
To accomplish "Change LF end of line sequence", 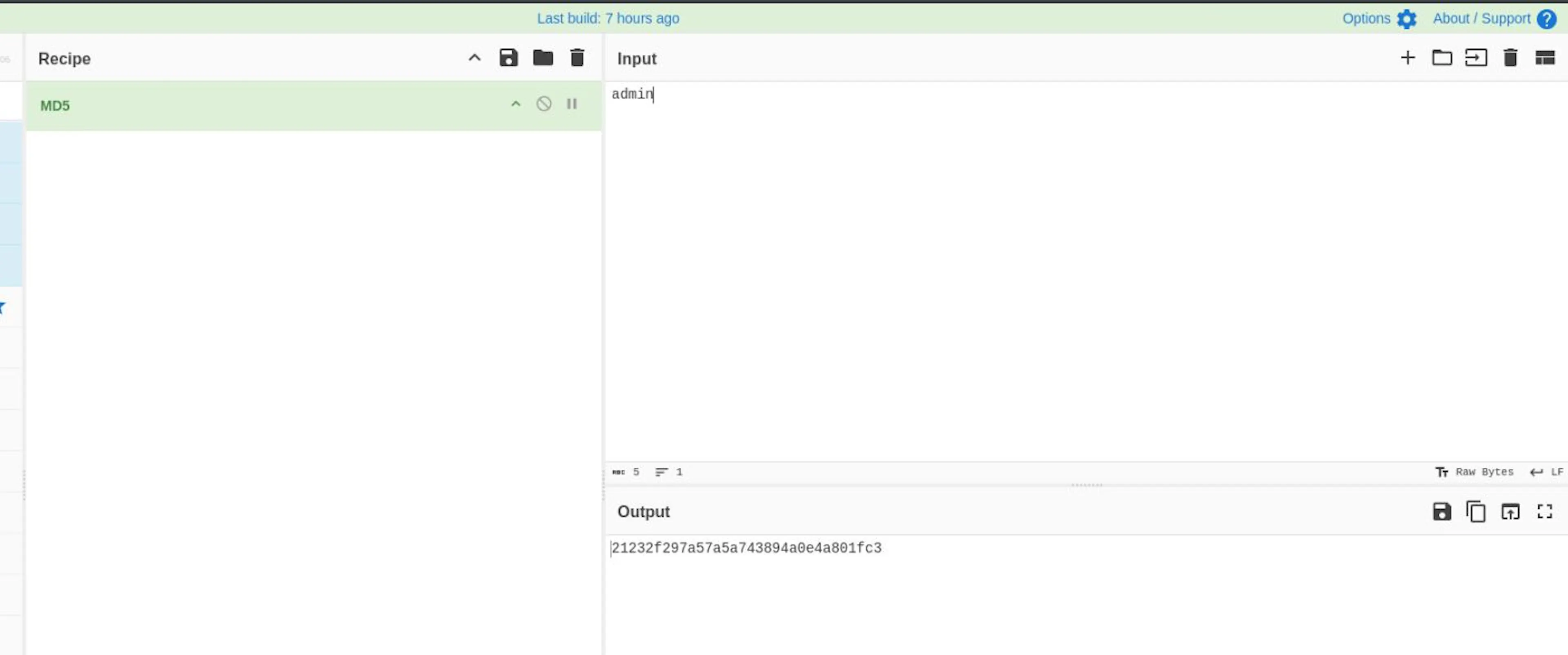I will coord(1546,472).
